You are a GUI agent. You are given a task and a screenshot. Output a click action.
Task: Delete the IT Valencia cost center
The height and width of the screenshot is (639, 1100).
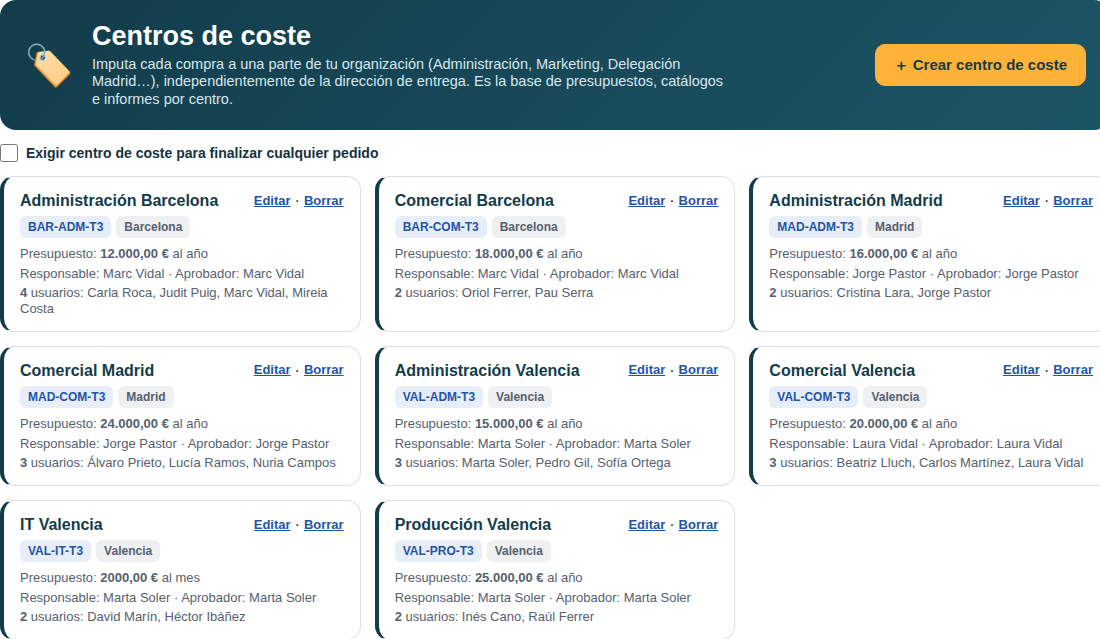[x=323, y=525]
